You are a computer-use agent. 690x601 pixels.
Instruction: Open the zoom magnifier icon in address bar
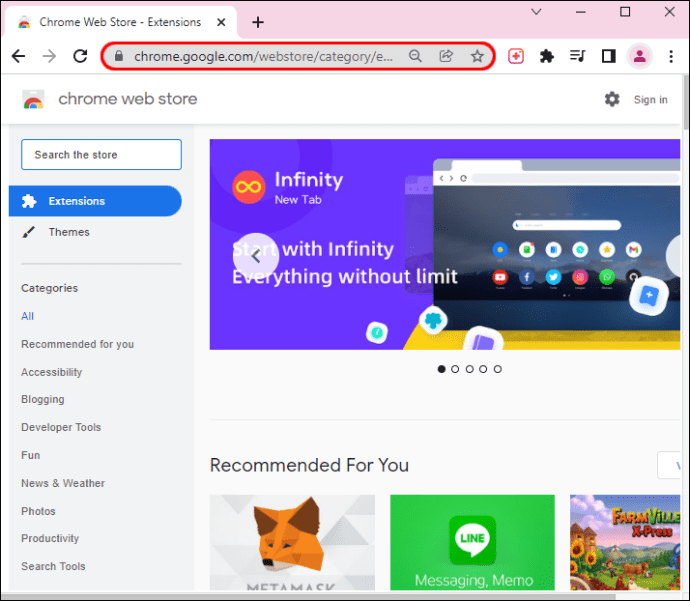[x=415, y=56]
